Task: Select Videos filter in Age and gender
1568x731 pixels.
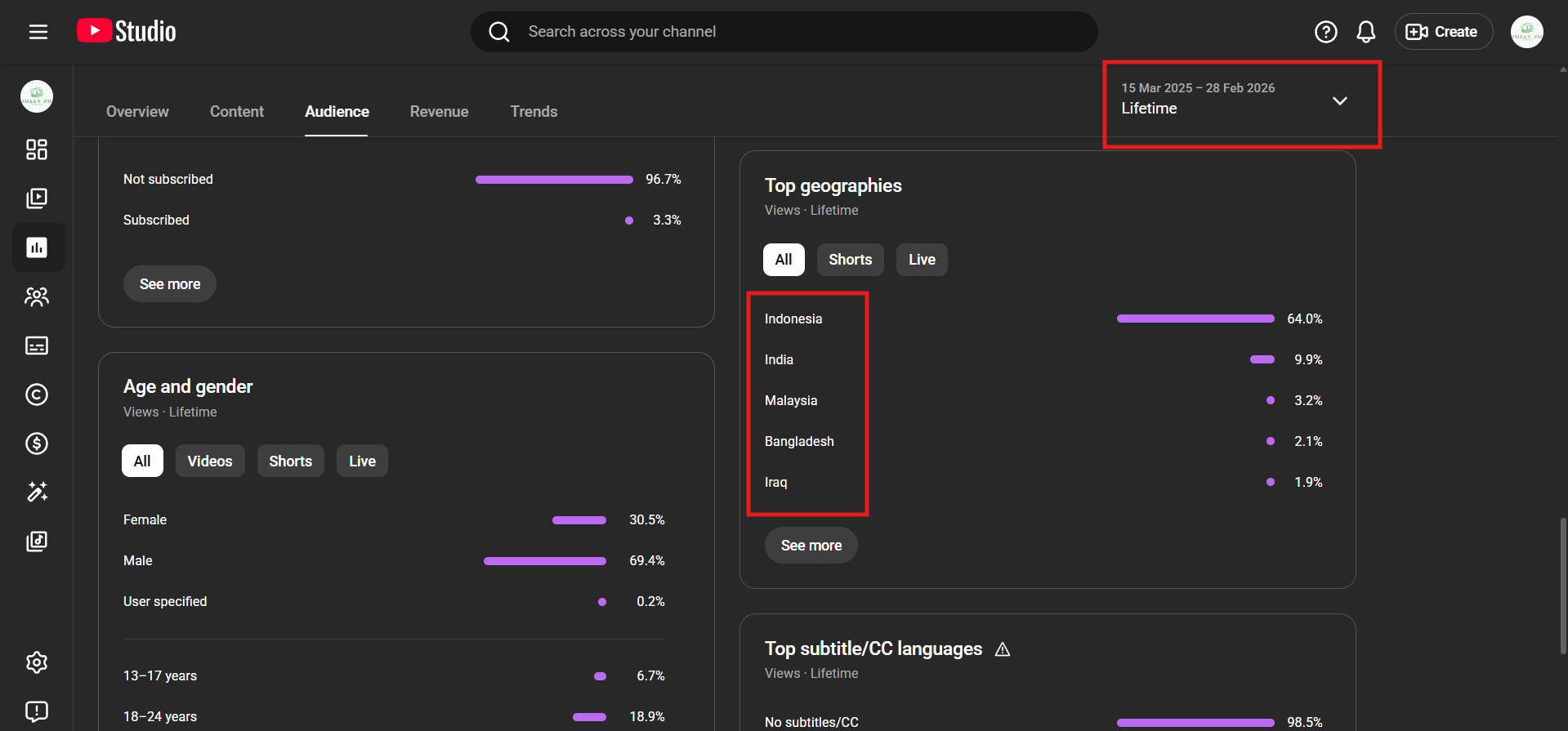Action: [210, 461]
